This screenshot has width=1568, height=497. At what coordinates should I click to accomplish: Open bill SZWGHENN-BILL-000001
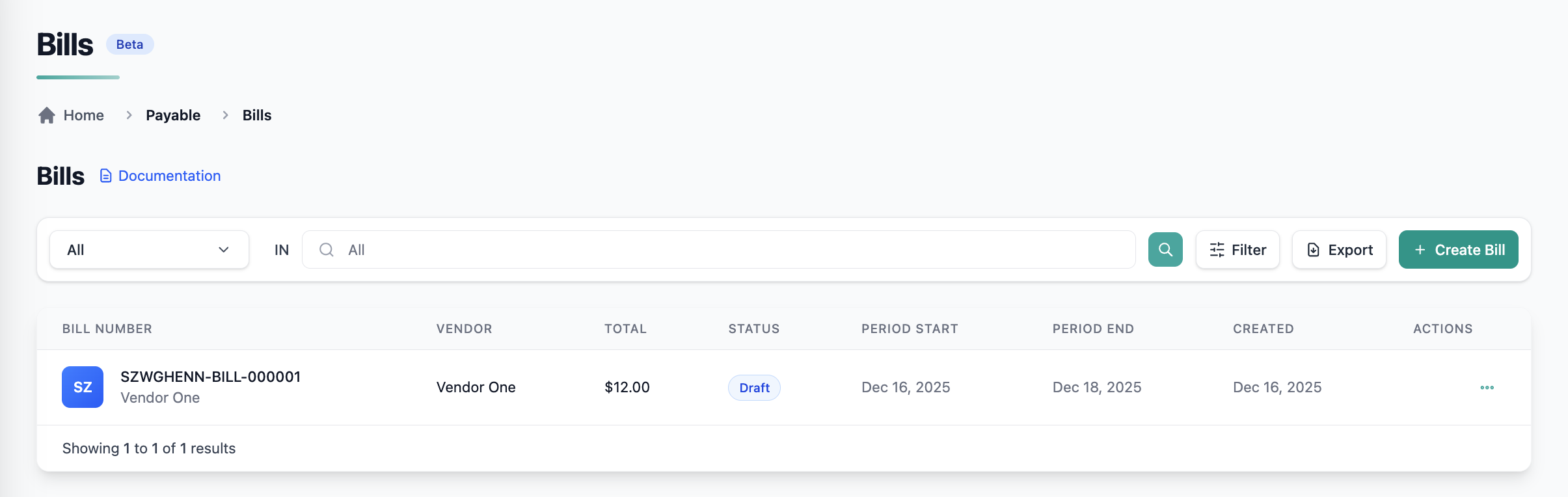210,377
